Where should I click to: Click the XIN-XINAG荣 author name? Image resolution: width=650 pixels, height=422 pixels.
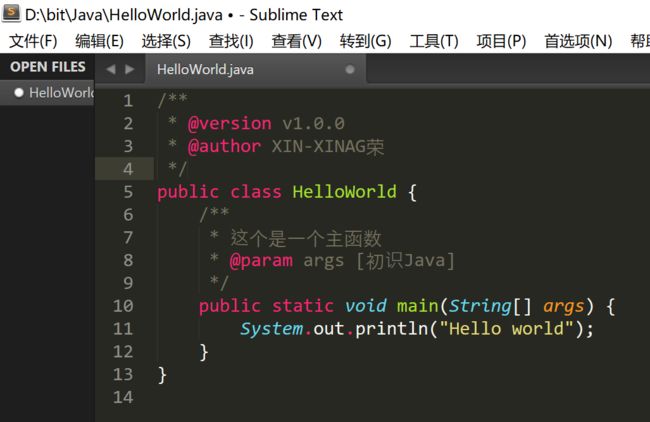pyautogui.click(x=328, y=146)
